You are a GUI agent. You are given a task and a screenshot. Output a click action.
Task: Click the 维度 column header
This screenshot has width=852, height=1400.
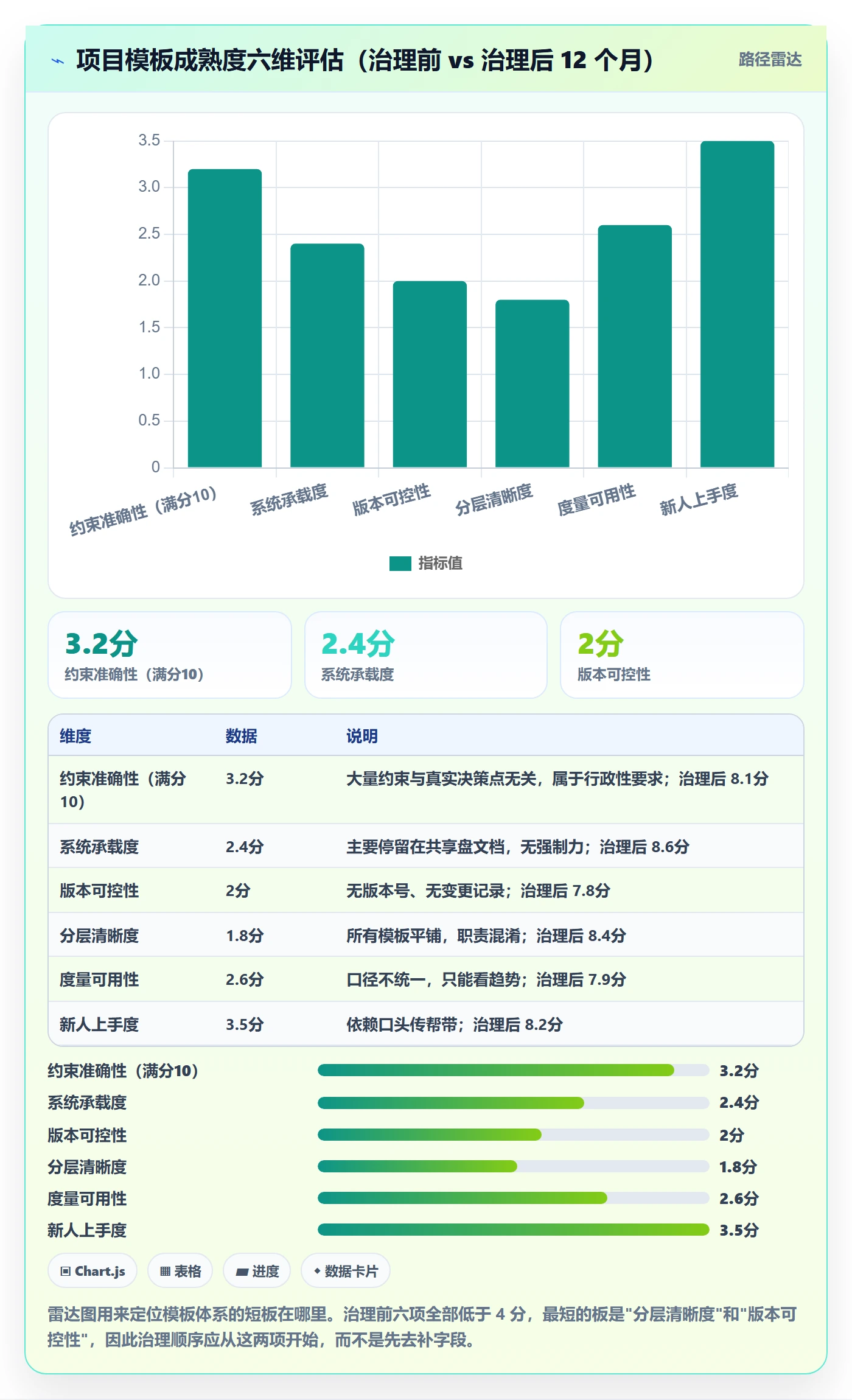(75, 736)
